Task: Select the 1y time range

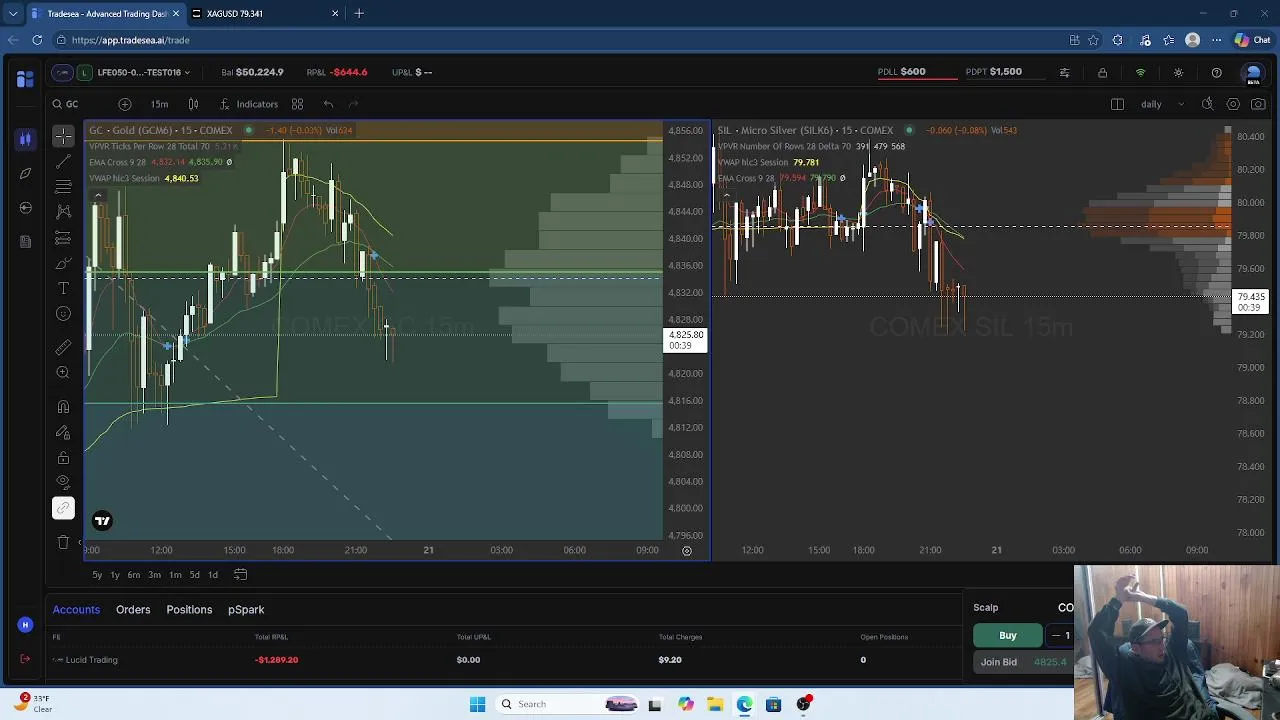Action: tap(114, 575)
